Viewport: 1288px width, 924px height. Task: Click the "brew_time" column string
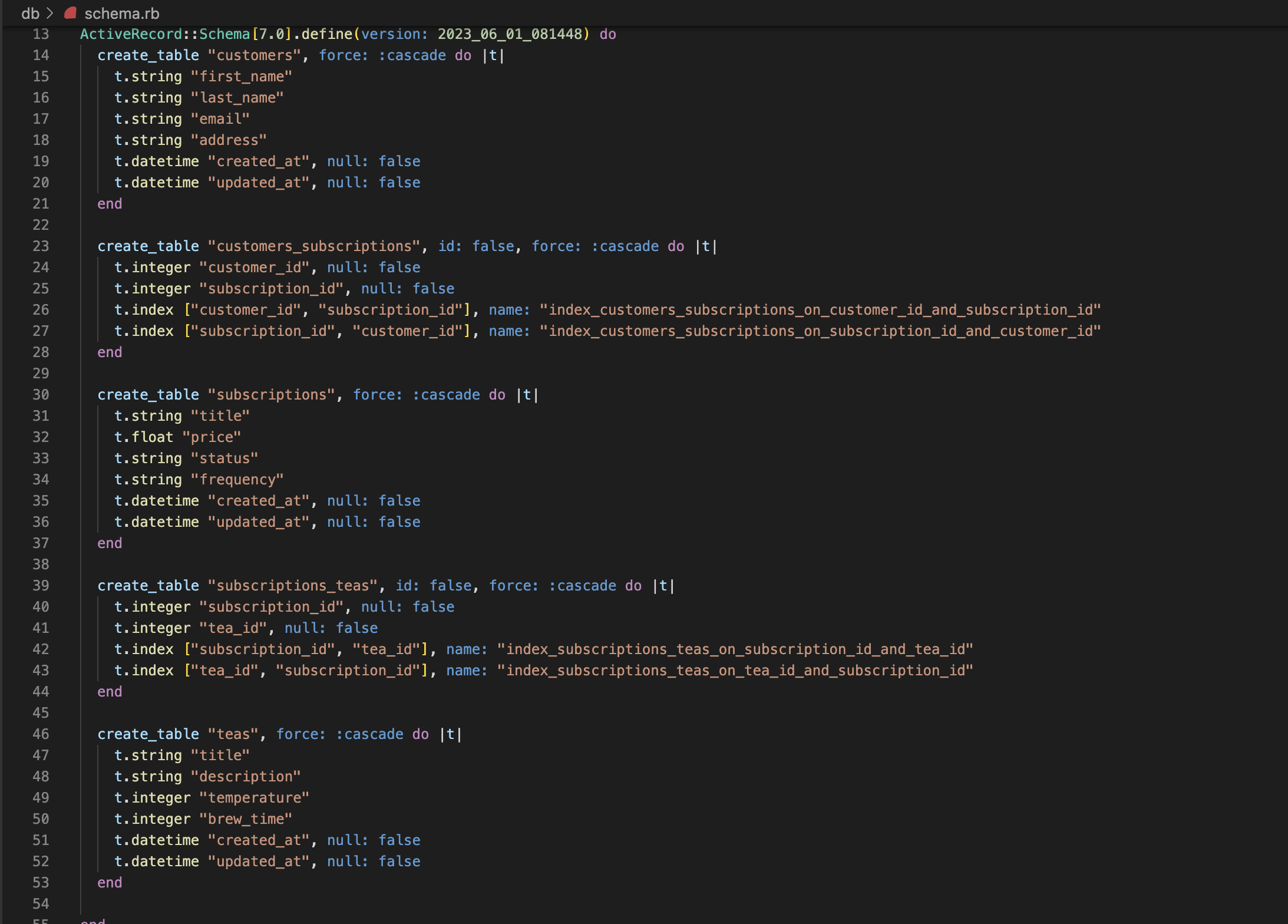246,819
